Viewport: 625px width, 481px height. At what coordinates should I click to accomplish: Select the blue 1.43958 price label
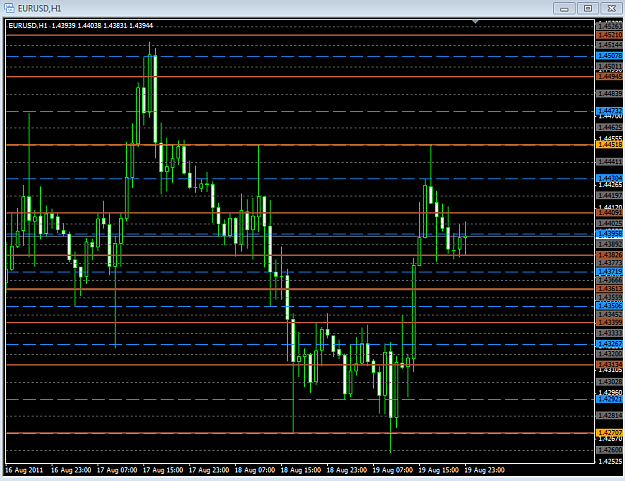[610, 234]
